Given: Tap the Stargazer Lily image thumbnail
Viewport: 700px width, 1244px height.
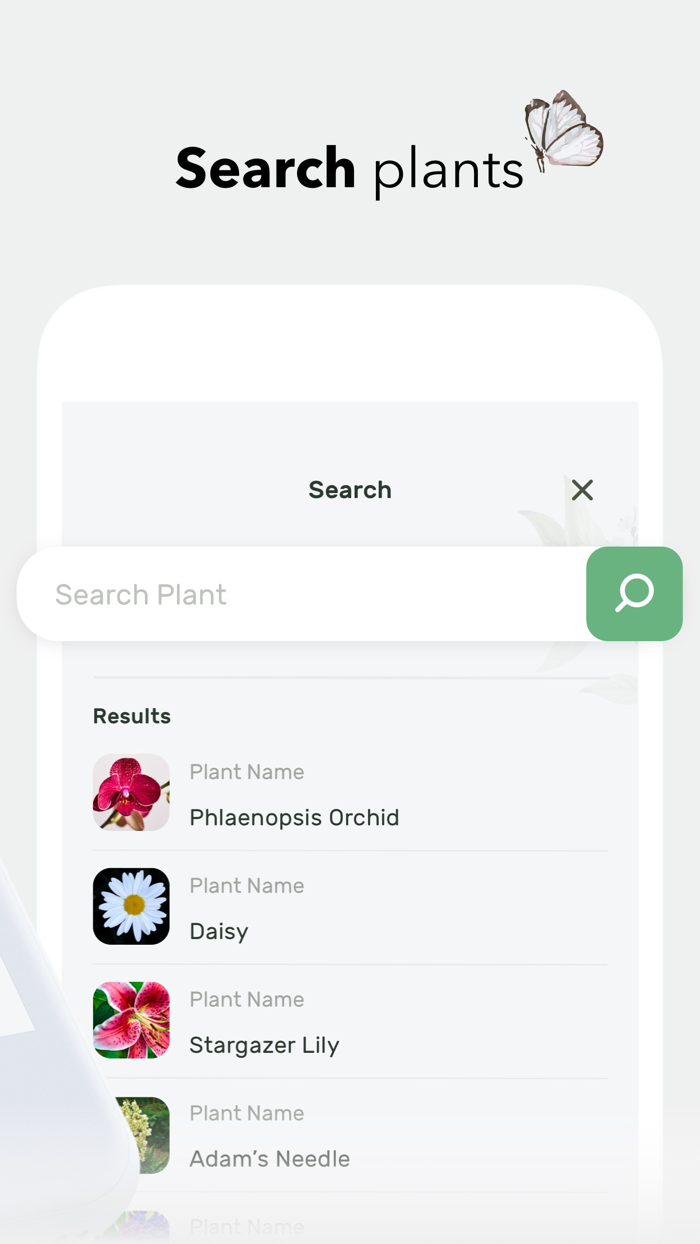Looking at the screenshot, I should point(131,1020).
